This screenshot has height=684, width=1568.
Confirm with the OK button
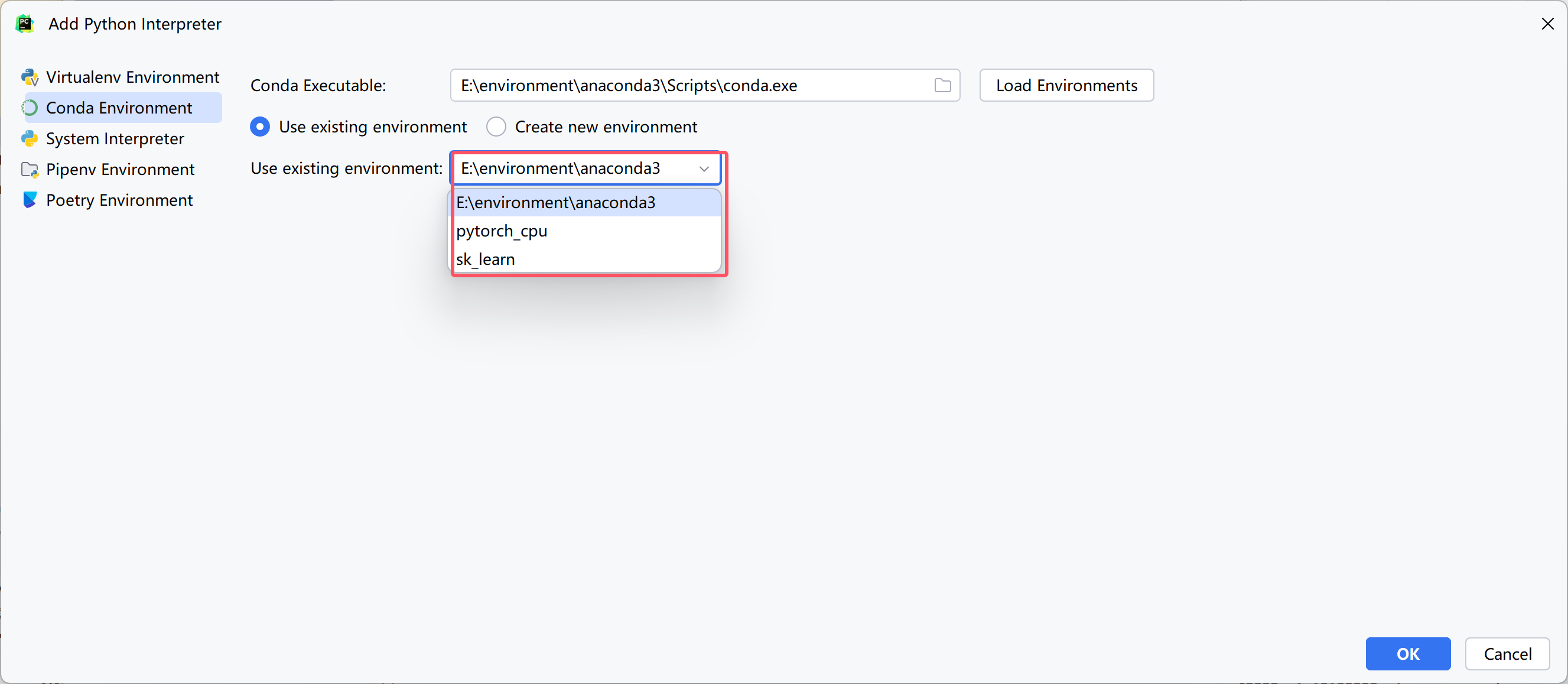tap(1408, 653)
